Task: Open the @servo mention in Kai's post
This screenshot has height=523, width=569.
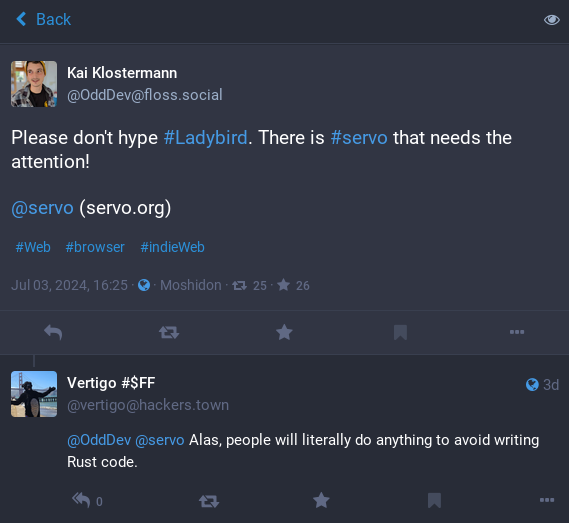Action: pyautogui.click(x=42, y=208)
